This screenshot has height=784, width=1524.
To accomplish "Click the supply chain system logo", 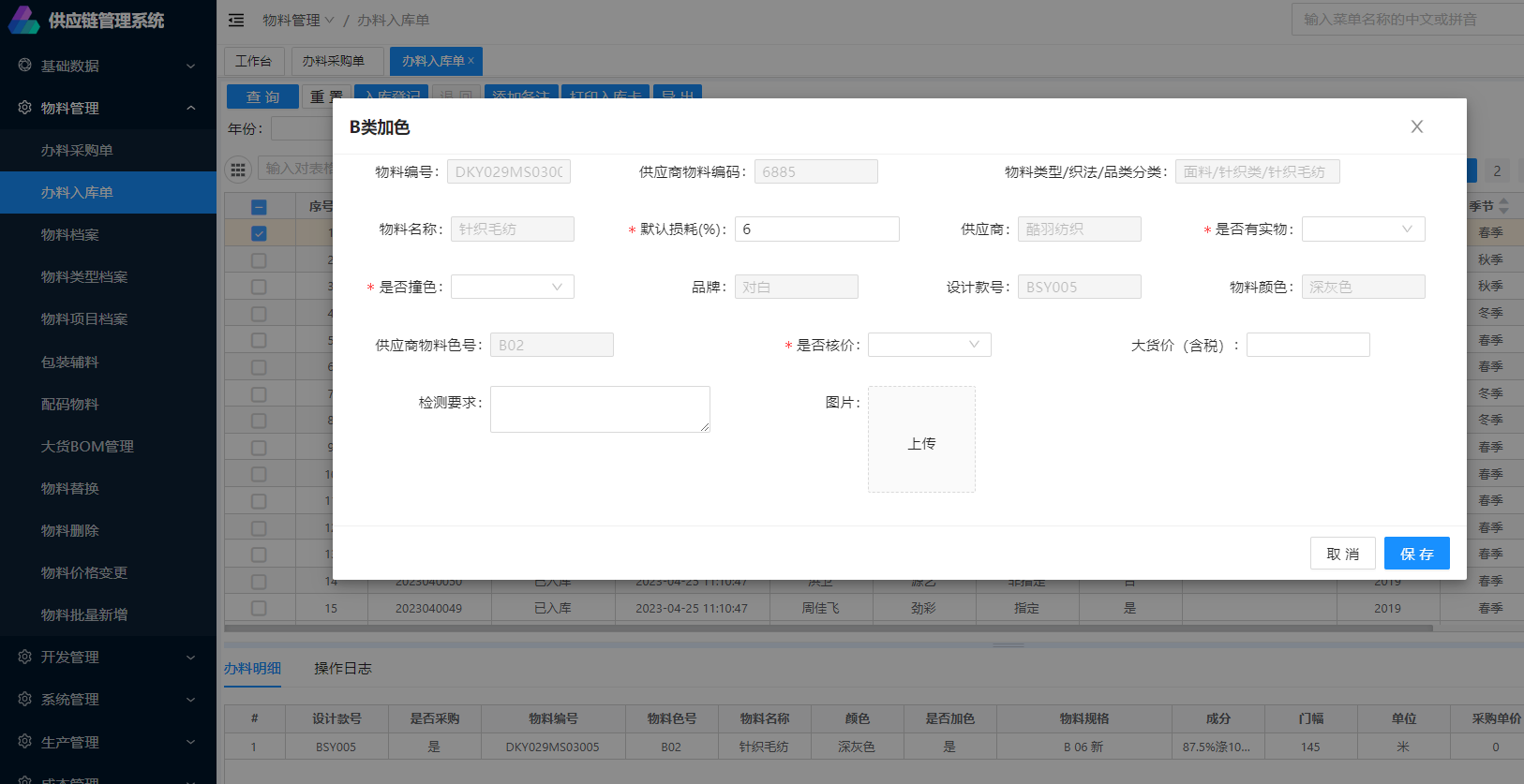I will (x=23, y=20).
